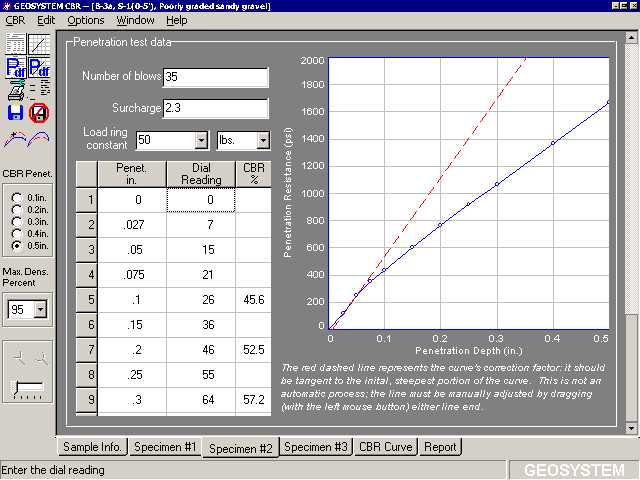Switch to the Specimen #3 tab
The image size is (640, 480).
pos(316,447)
